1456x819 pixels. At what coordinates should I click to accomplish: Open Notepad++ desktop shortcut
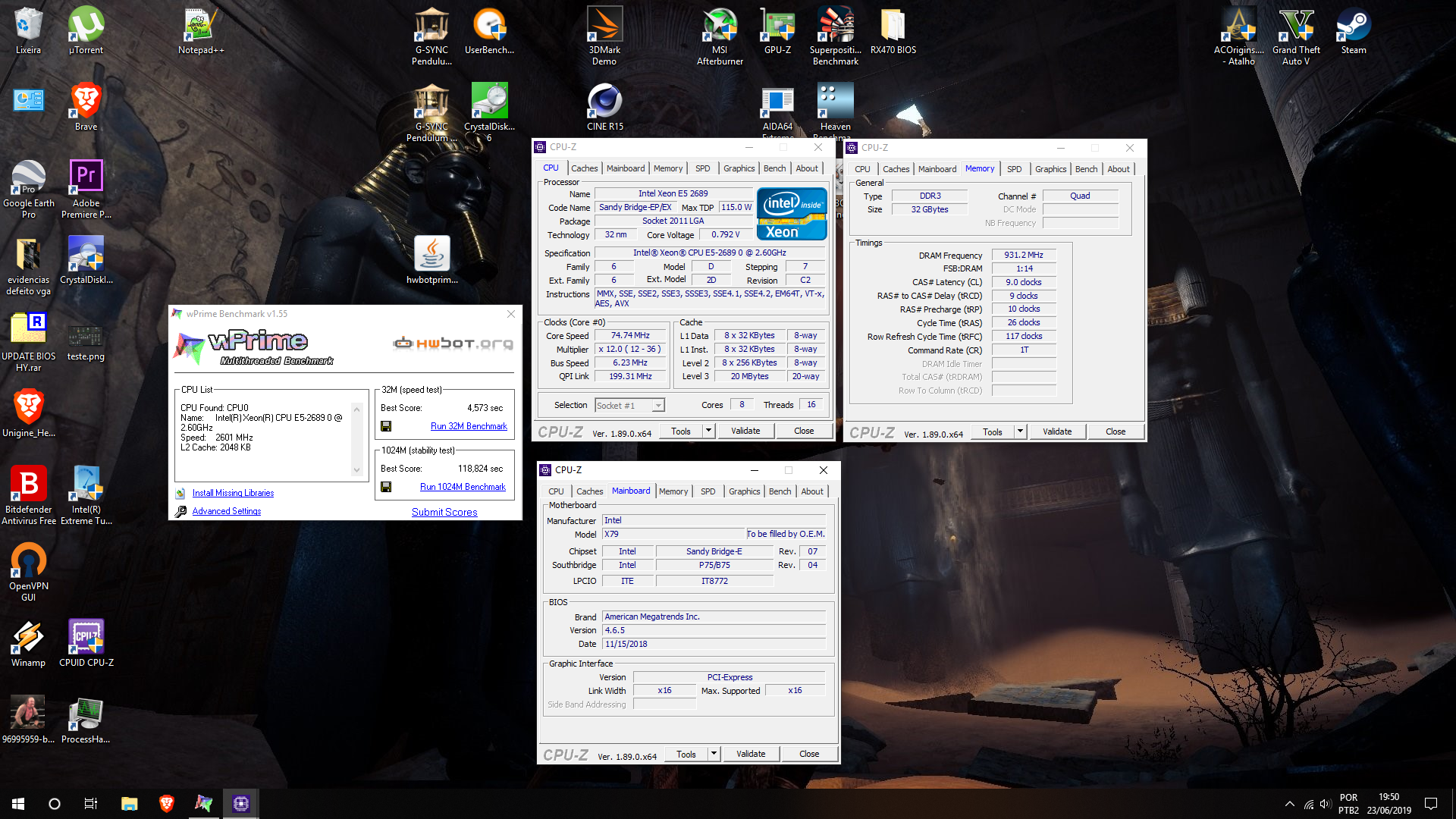(x=201, y=31)
